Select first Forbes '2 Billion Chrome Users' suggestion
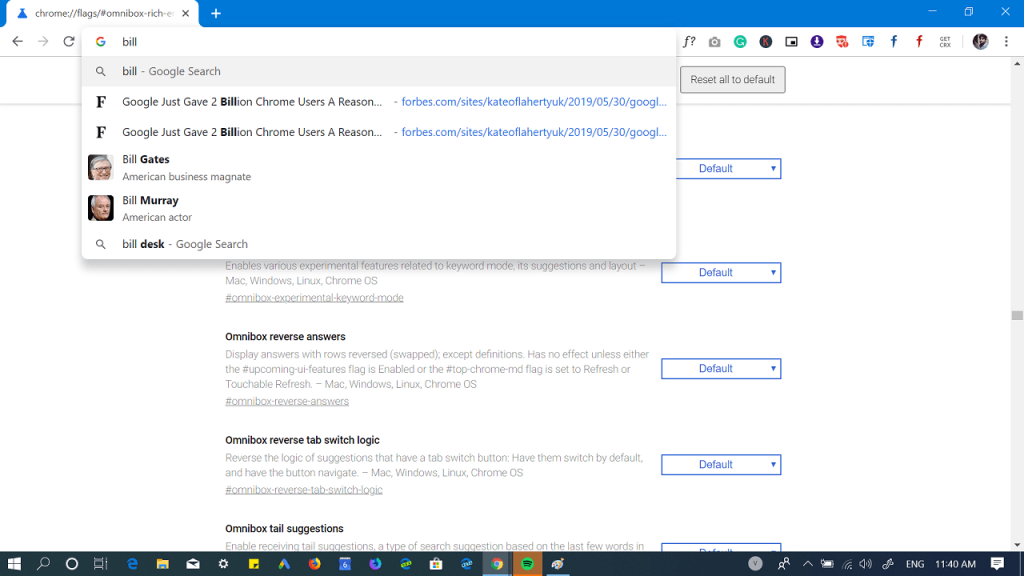The width and height of the screenshot is (1024, 576). (379, 102)
